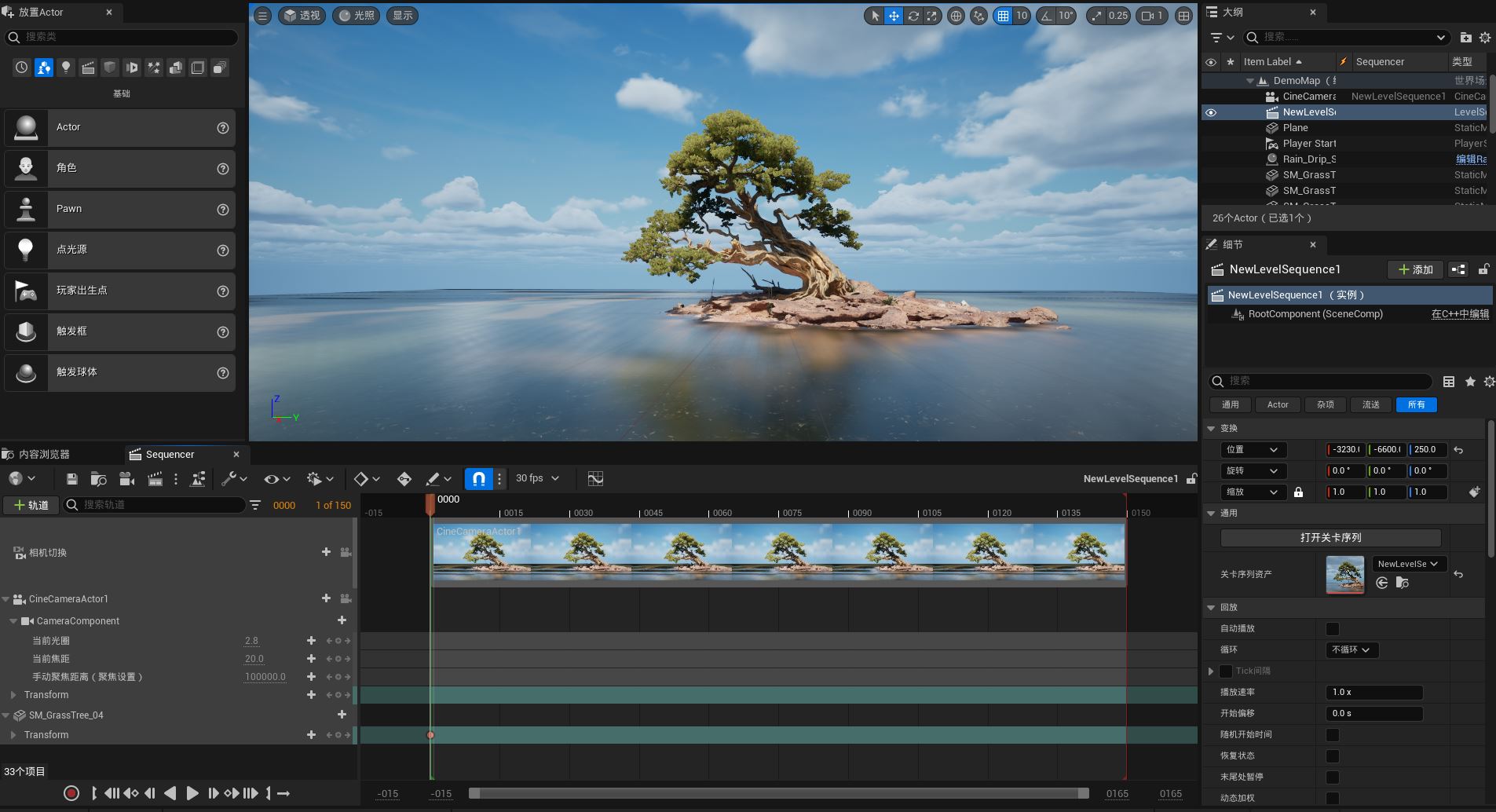The height and width of the screenshot is (812, 1496).
Task: Click the 在C++中编辑 link
Action: pos(1460,314)
